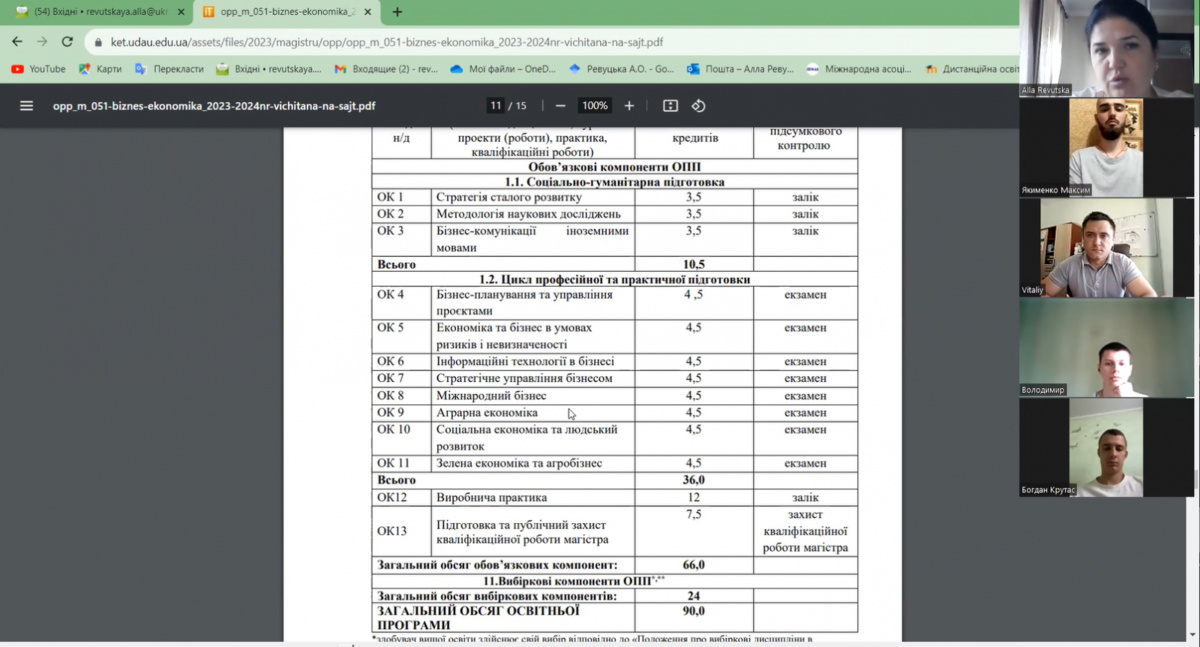The image size is (1200, 647).
Task: Select Alla Revutska video thumbnail
Action: [x=1106, y=48]
